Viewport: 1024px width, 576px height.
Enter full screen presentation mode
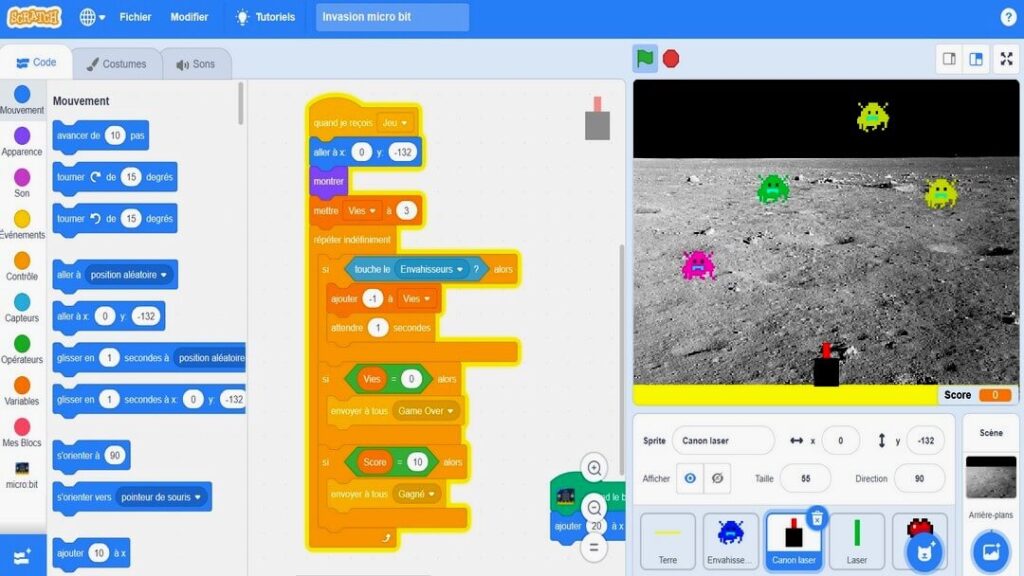1006,58
